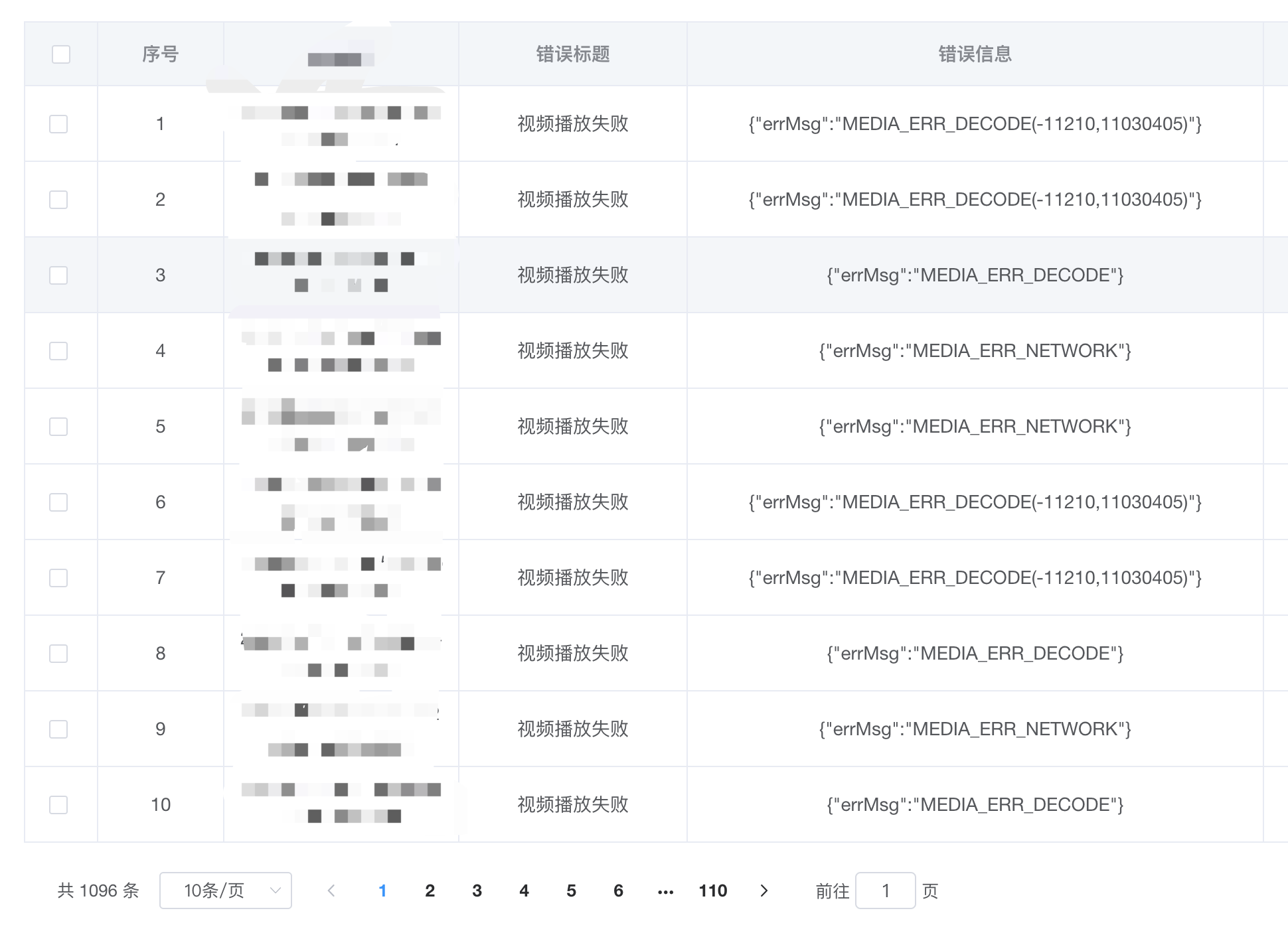
Task: Jump to page 110
Action: 712,891
